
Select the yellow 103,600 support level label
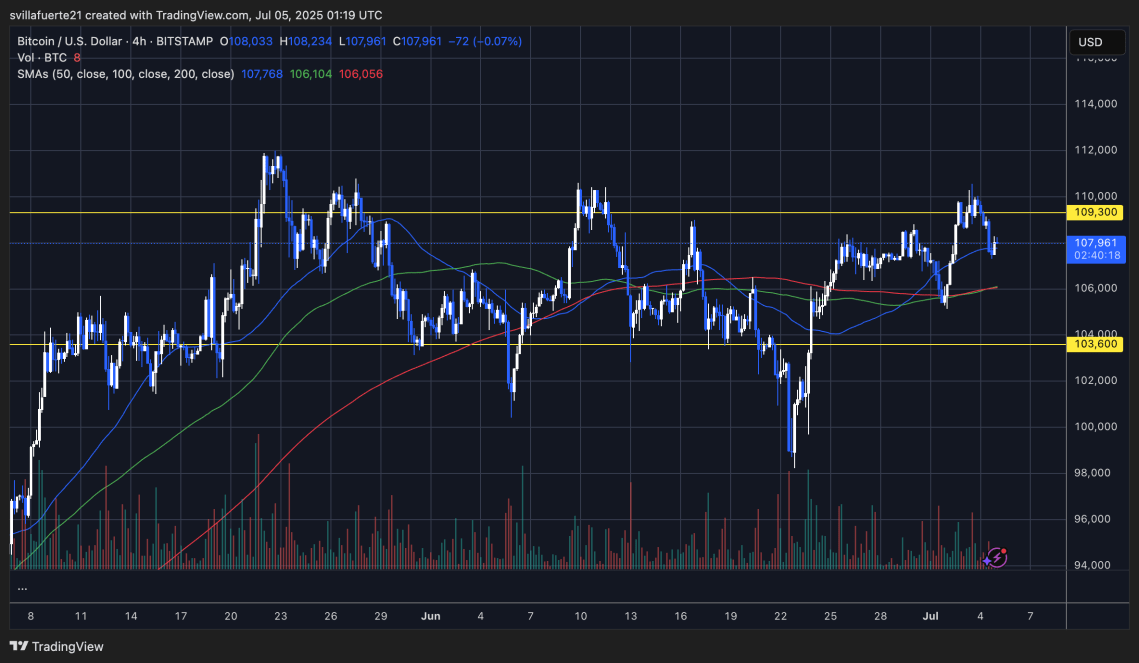coord(1095,344)
